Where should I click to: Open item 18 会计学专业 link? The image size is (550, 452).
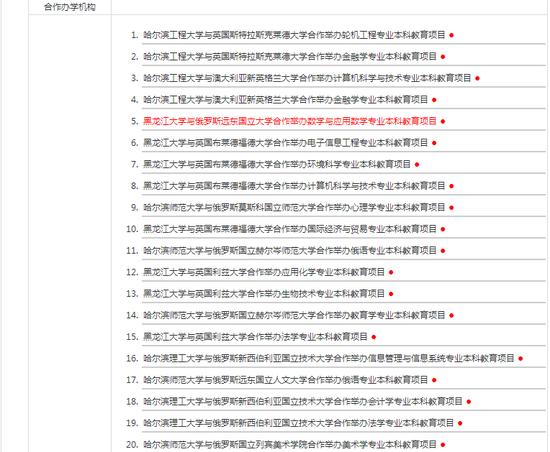point(303,402)
